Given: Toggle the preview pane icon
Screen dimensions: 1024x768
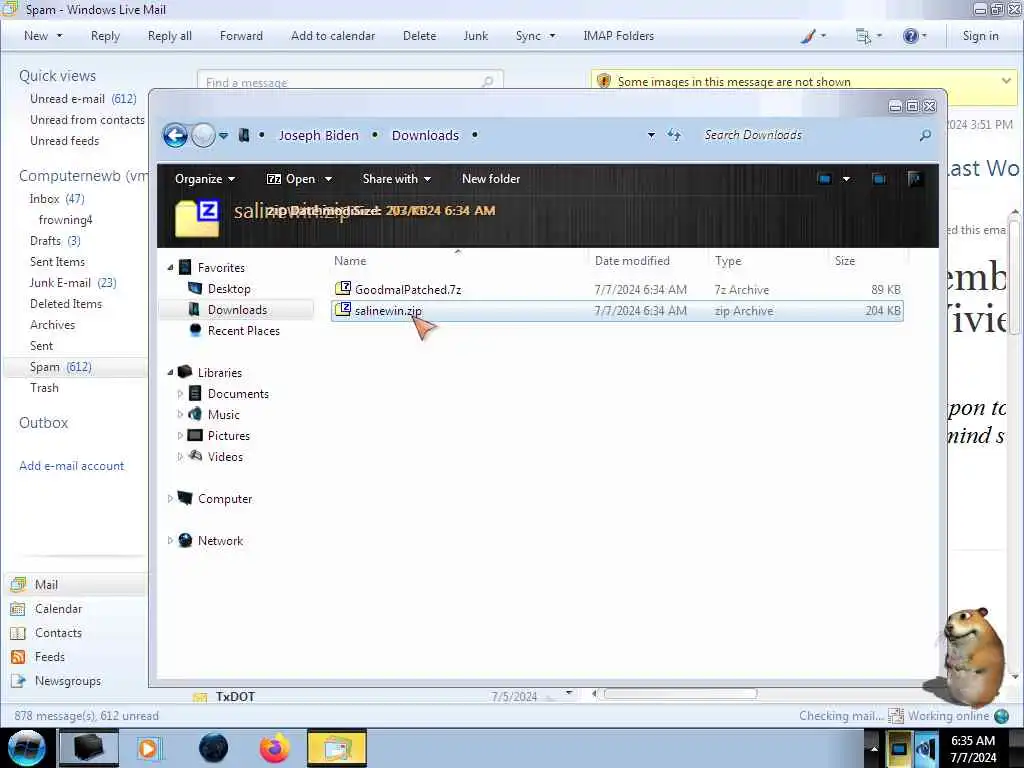Looking at the screenshot, I should tap(879, 179).
